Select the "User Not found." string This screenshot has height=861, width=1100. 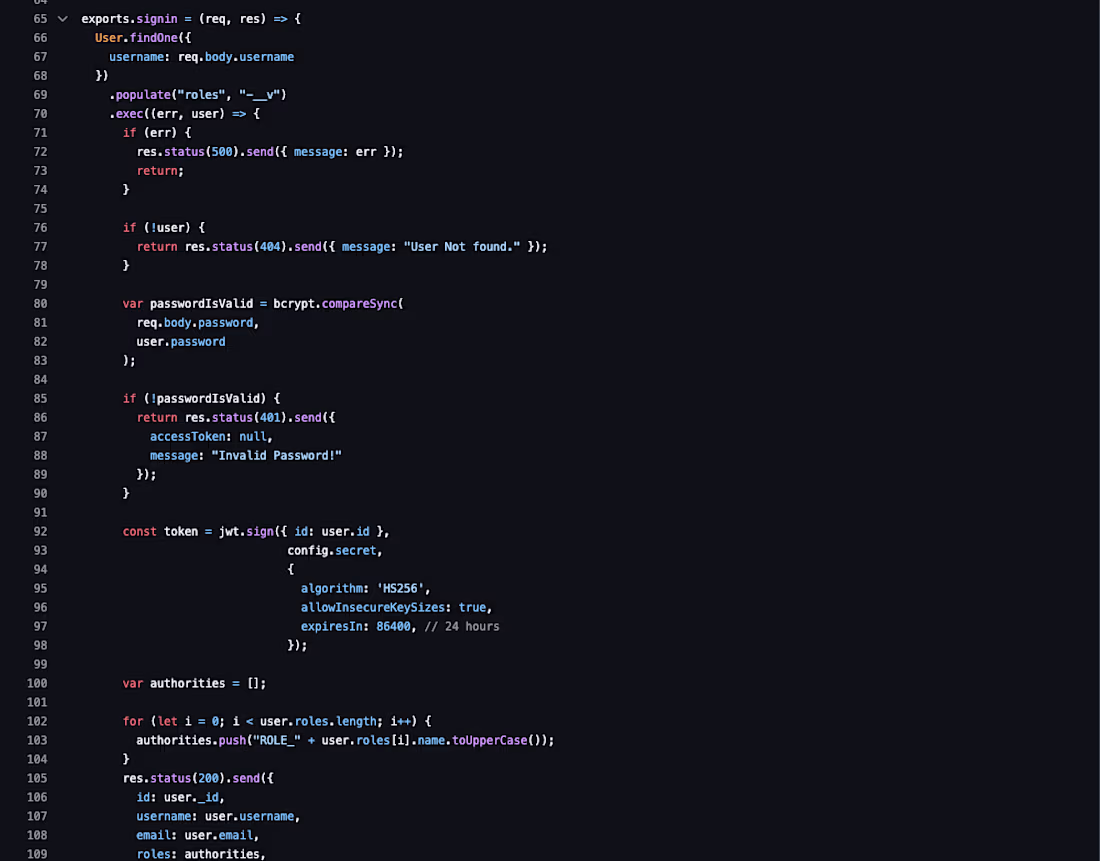(x=462, y=246)
